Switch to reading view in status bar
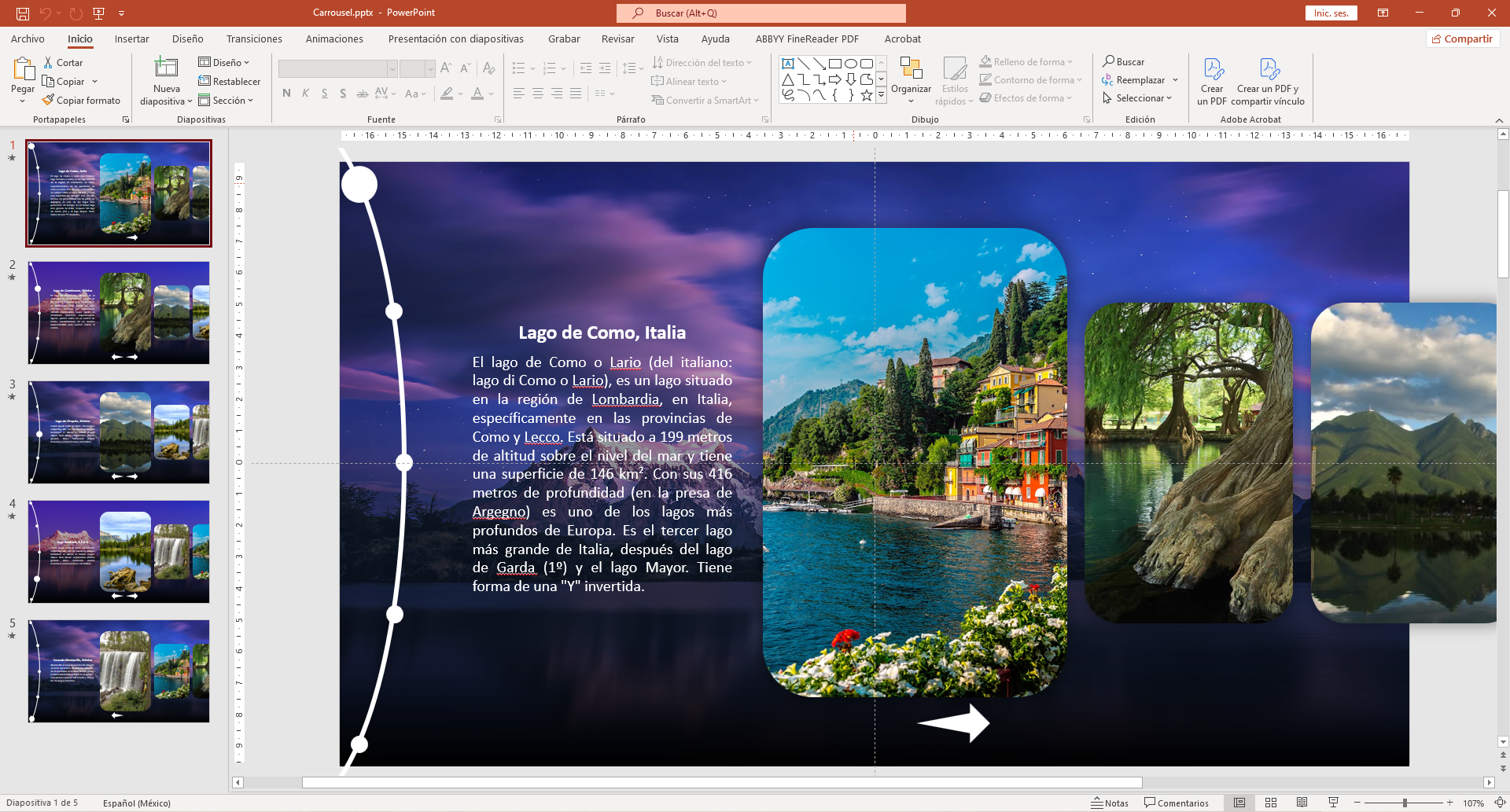 pos(1302,803)
